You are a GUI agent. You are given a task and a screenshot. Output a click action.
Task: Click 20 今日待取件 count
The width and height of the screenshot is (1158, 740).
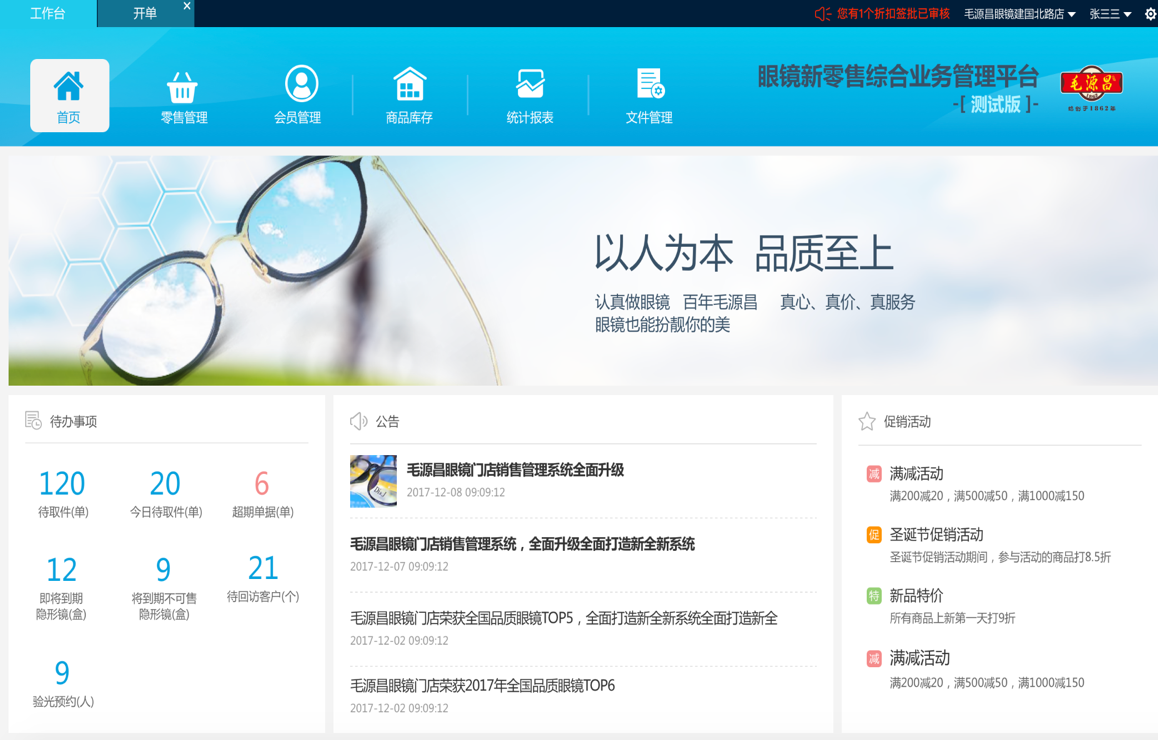coord(165,484)
